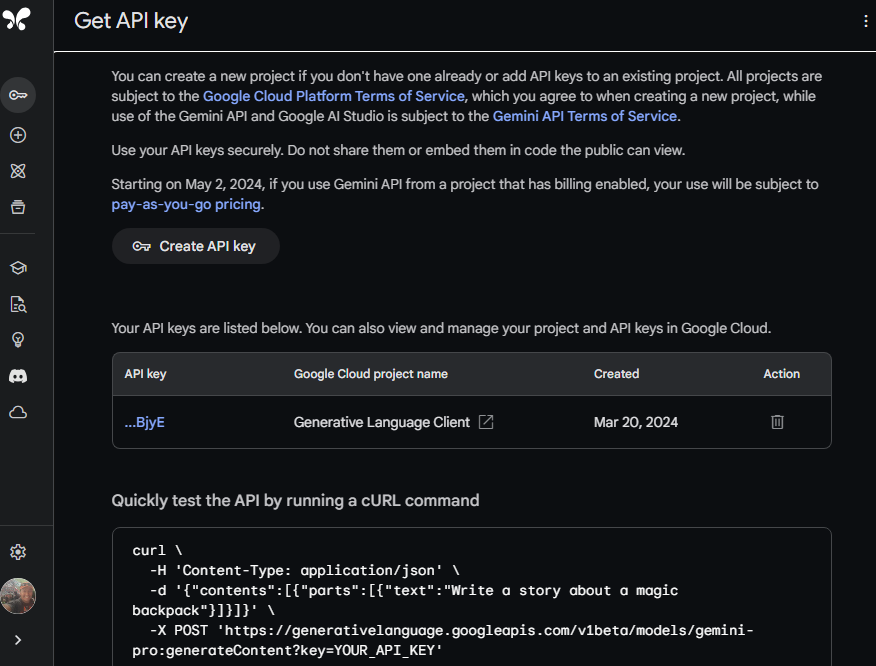This screenshot has width=876, height=666.
Task: Click the Create API key button
Action: point(196,246)
